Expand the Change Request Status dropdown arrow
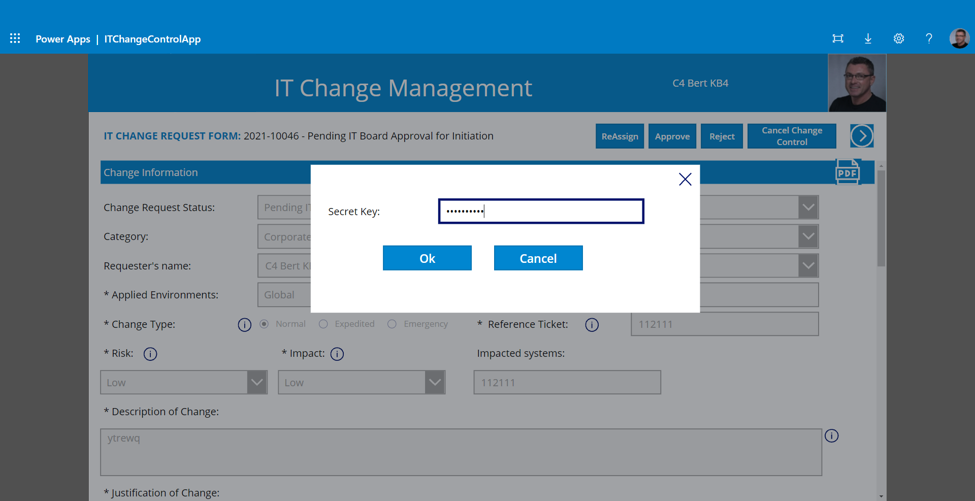Screen dimensions: 975x501 (x=808, y=208)
